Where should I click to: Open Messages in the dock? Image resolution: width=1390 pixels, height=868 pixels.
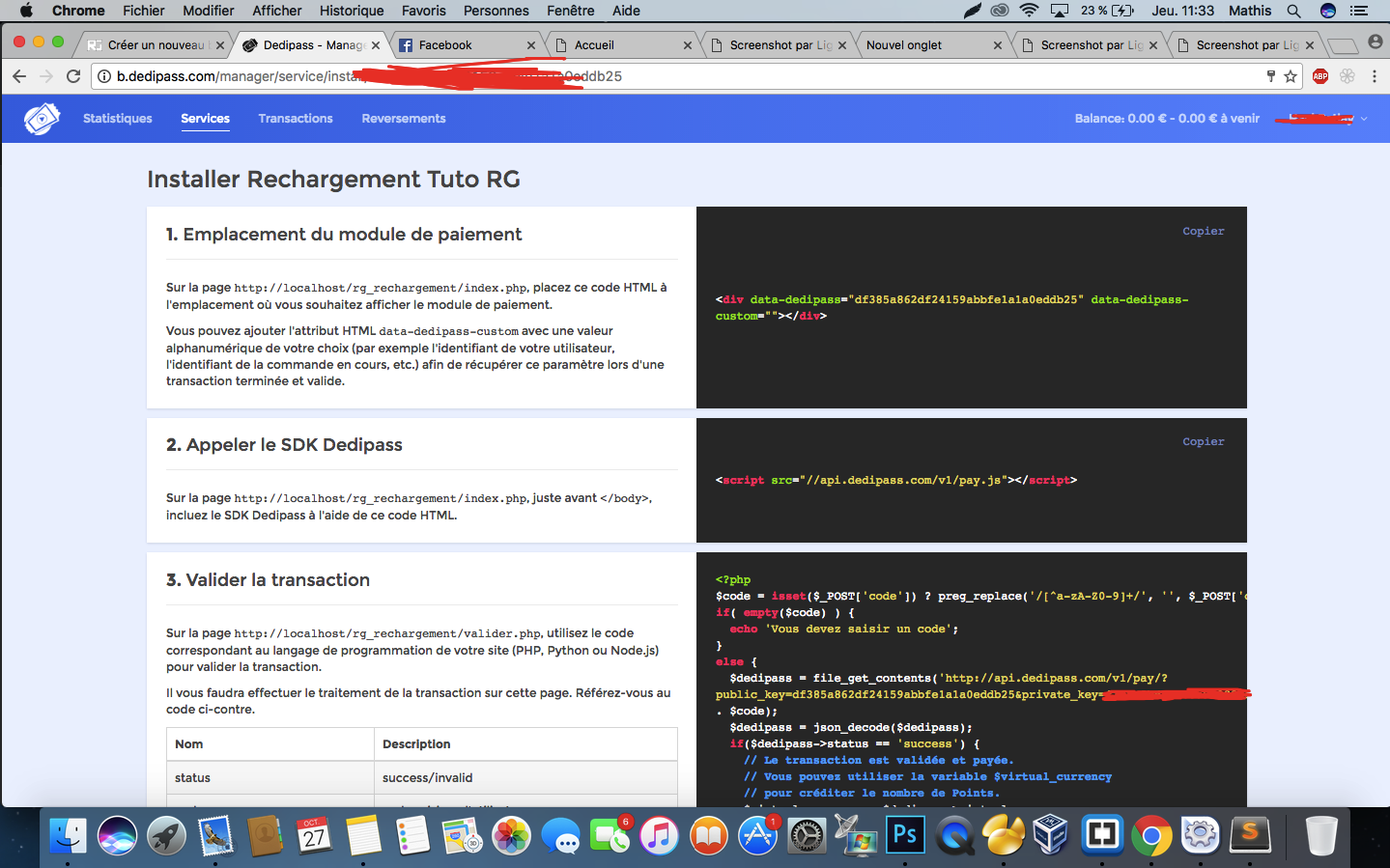click(560, 835)
